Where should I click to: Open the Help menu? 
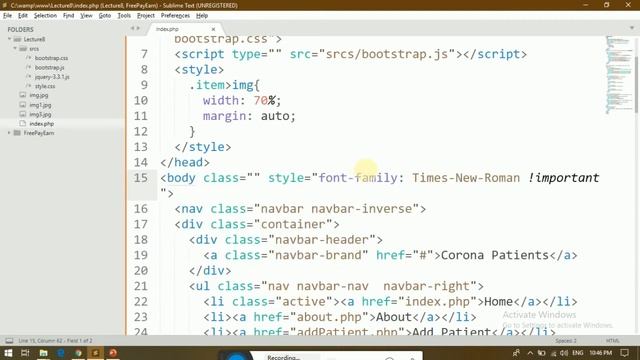pos(202,16)
